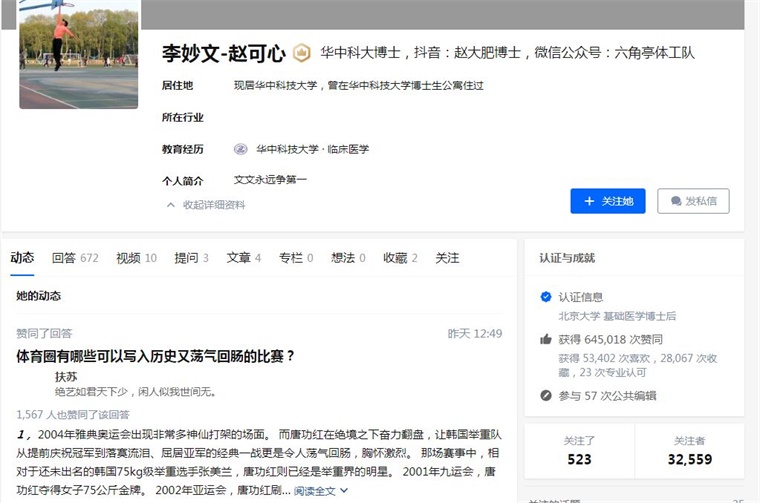Click the basketball court profile avatar
Screen dimensions: 760x503
[x=79, y=54]
